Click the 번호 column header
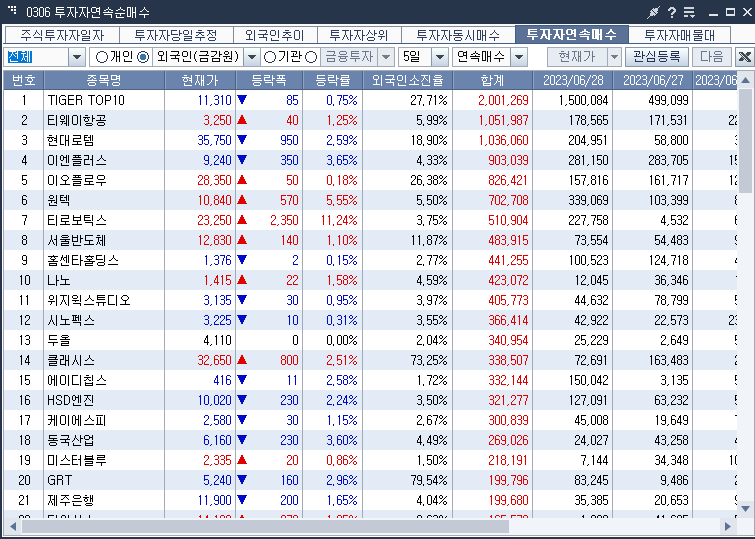 point(24,80)
